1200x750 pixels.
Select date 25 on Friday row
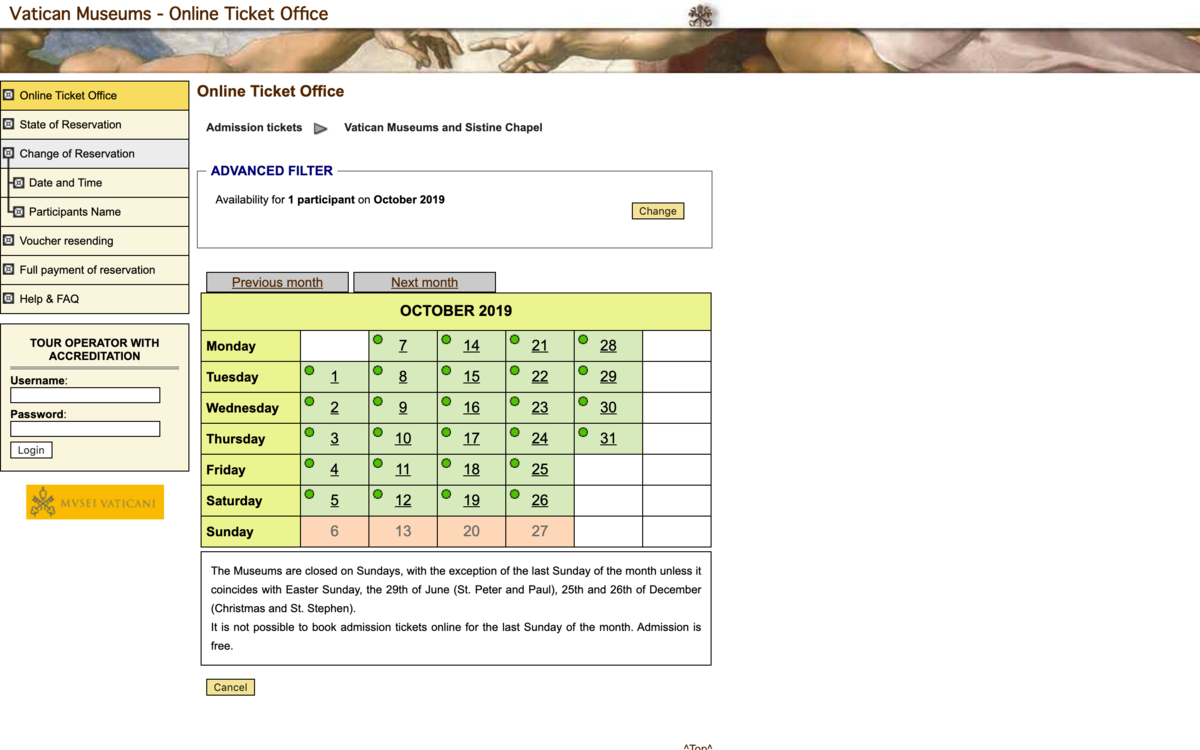540,470
